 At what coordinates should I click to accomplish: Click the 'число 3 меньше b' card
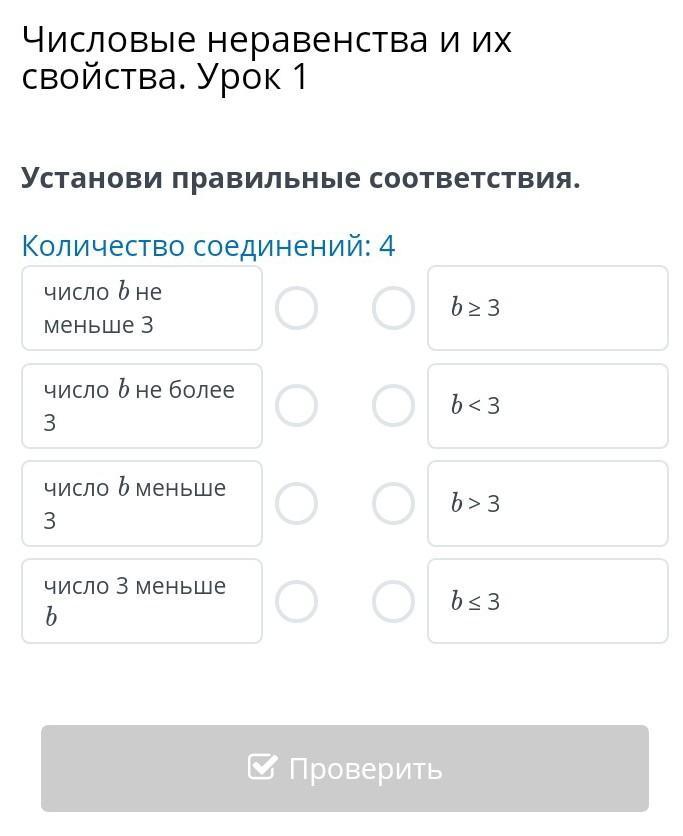(142, 601)
